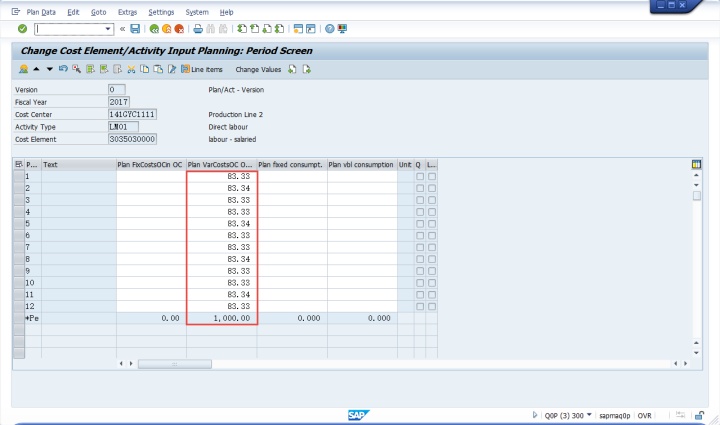
Task: Click the Plan fixed consumpt. column header
Action: click(x=292, y=164)
